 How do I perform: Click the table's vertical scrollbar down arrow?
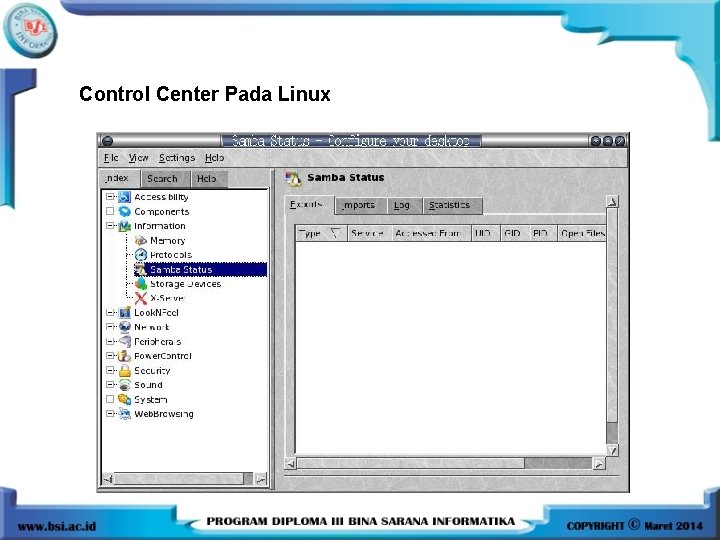[612, 450]
